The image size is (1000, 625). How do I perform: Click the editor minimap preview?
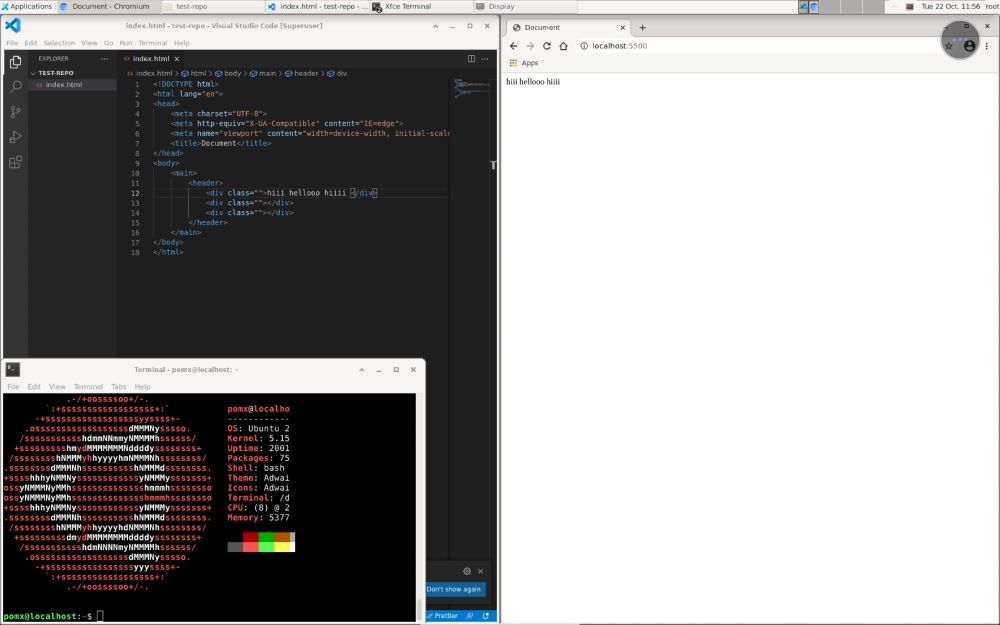coord(472,88)
